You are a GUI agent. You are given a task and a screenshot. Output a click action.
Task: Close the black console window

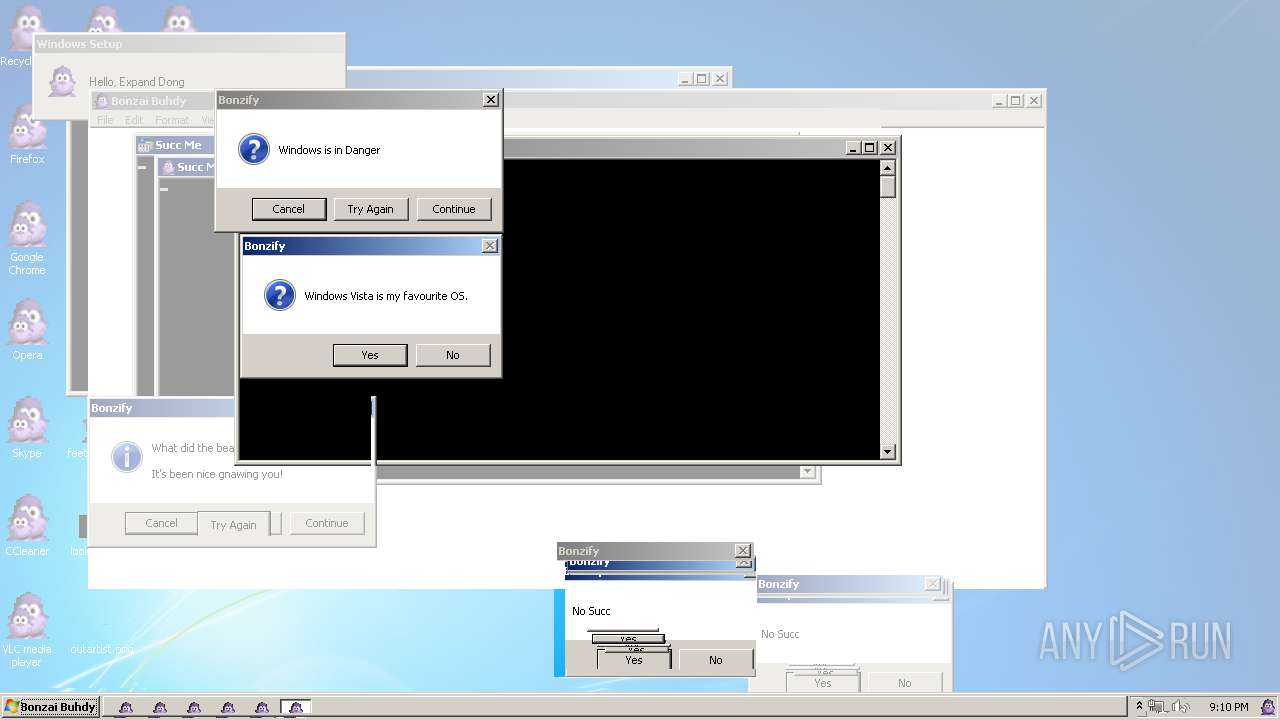pyautogui.click(x=887, y=147)
